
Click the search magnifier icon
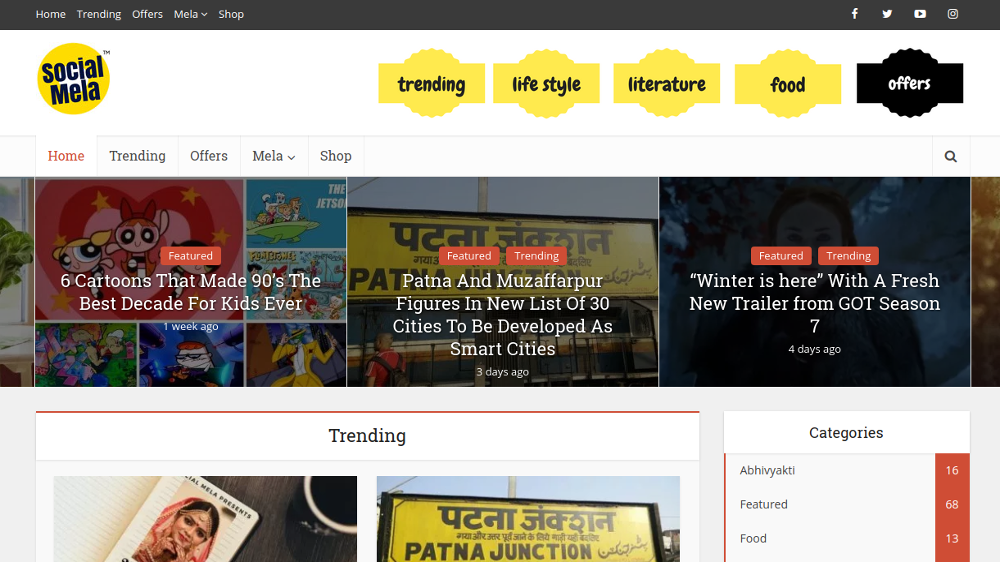(950, 156)
